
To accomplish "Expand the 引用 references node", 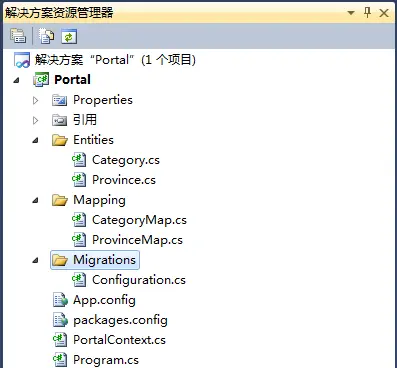I will [x=36, y=120].
